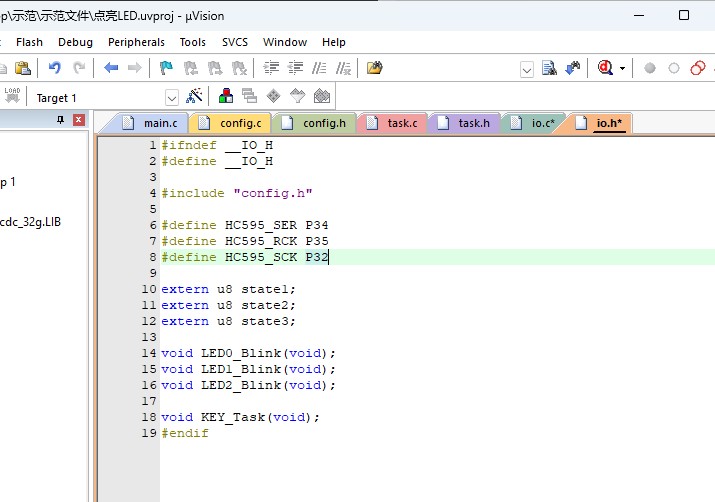Image resolution: width=715 pixels, height=502 pixels.
Task: Toggle the Insert/Remove Breakpoint red circle
Action: pos(650,68)
